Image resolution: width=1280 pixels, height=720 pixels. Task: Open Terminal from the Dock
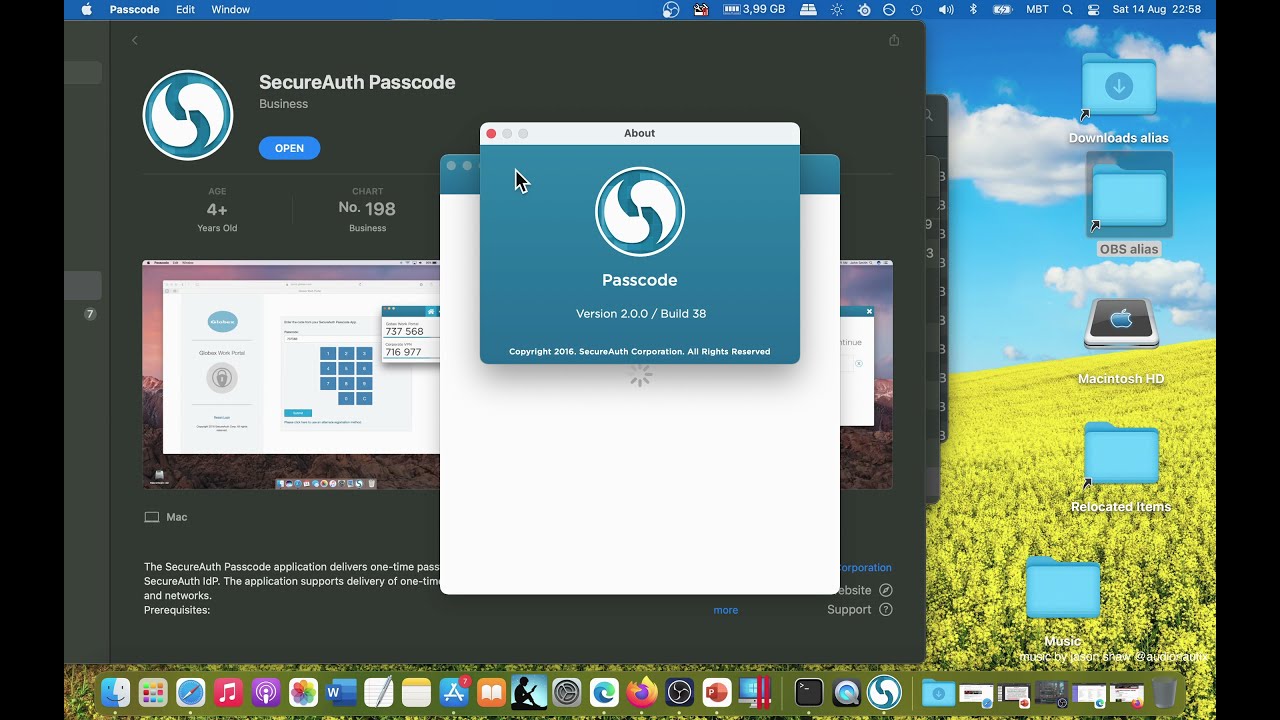pyautogui.click(x=809, y=692)
